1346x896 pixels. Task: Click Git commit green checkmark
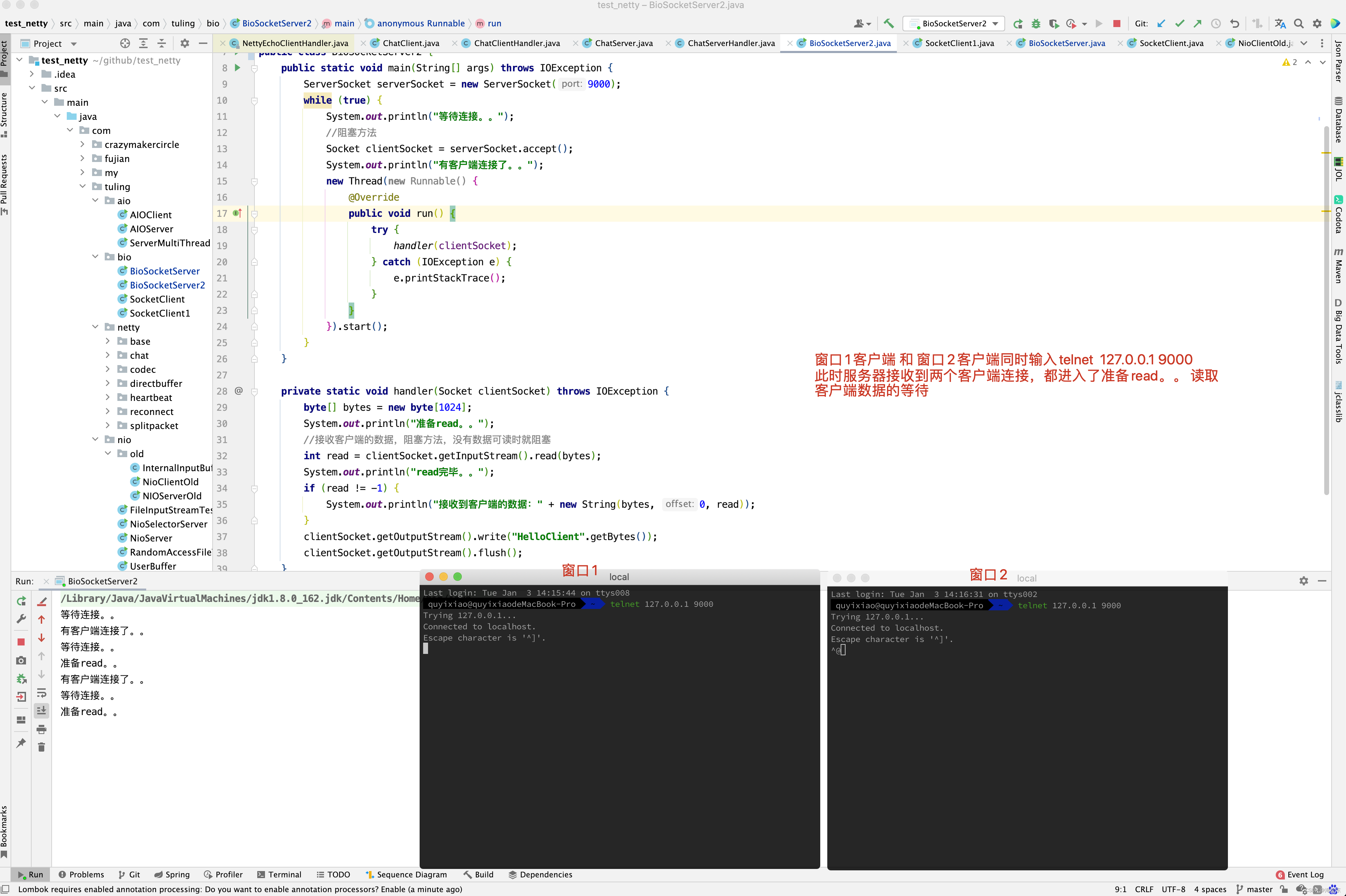(1179, 24)
